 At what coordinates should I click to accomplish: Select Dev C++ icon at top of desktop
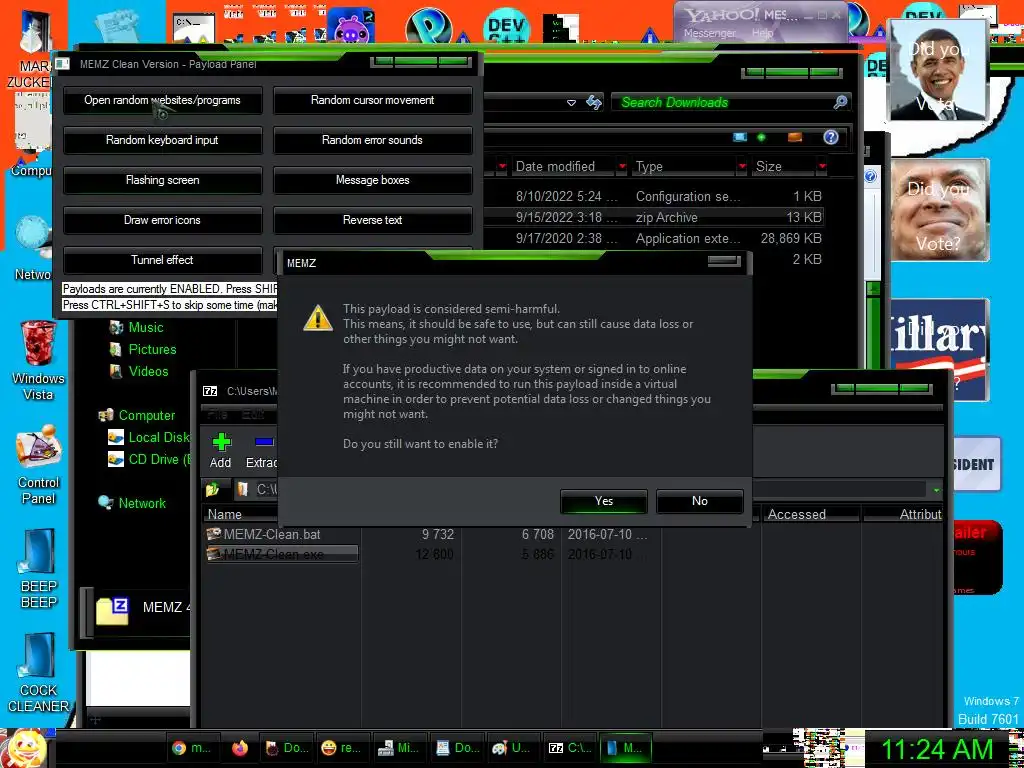tap(507, 27)
